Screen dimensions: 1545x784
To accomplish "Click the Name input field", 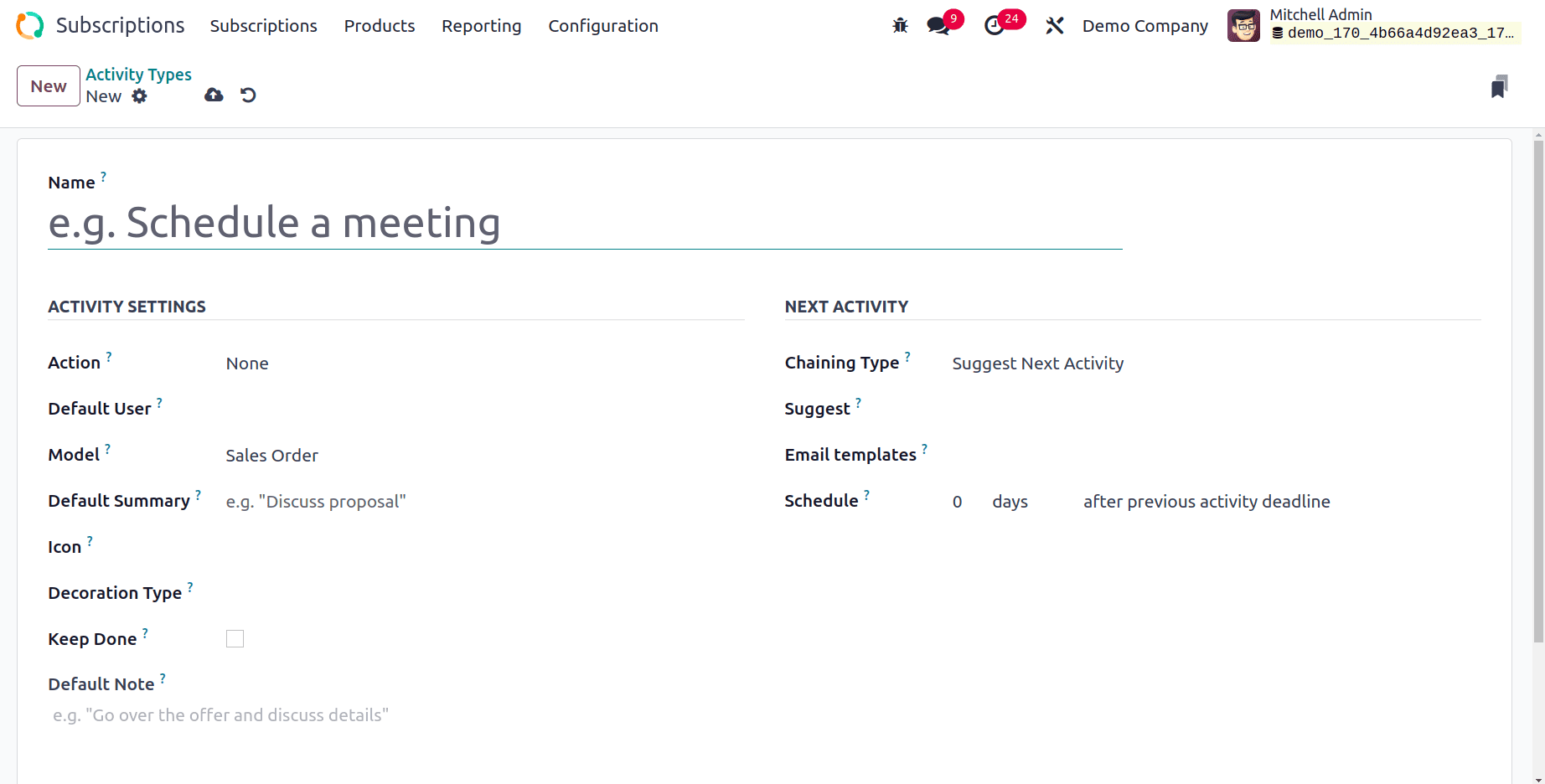I will 585,224.
